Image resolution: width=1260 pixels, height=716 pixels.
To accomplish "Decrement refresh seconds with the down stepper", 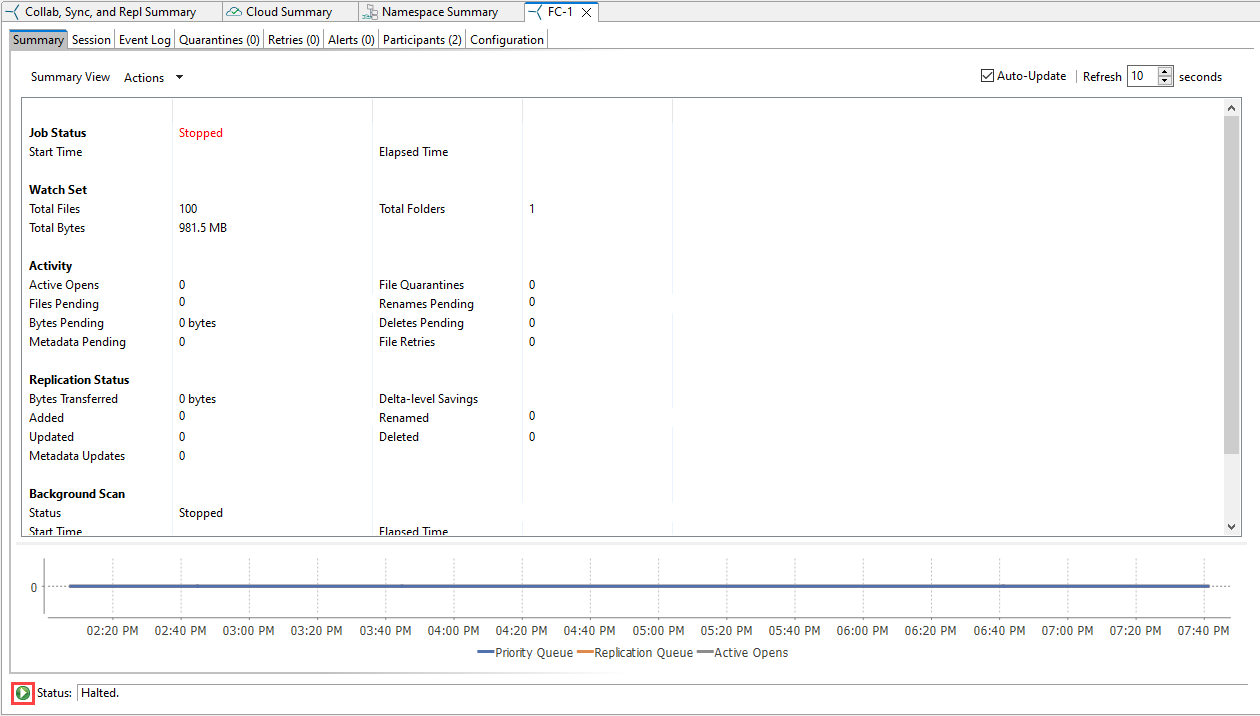I will click(x=1165, y=81).
